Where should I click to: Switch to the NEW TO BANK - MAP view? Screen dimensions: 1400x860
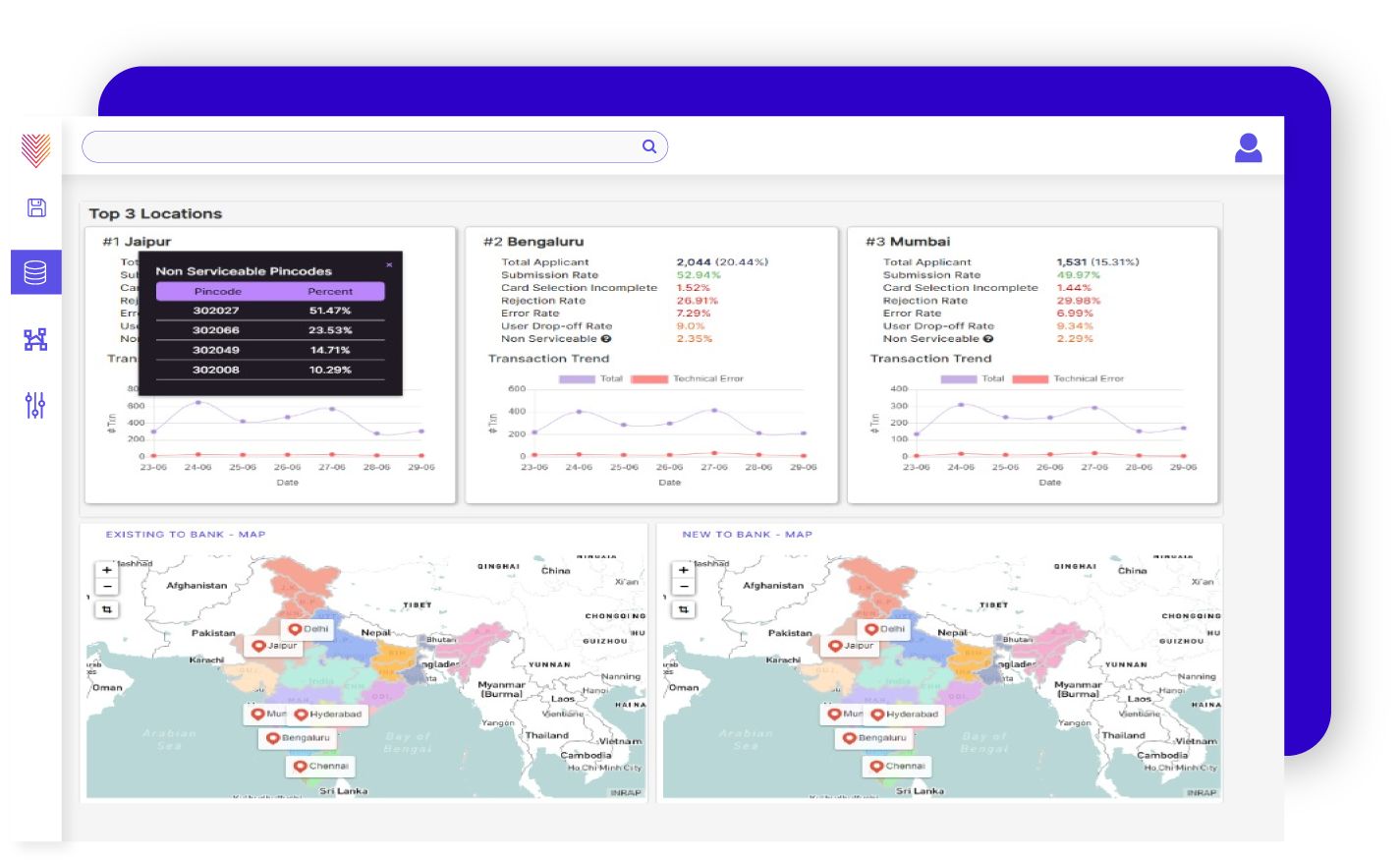point(748,534)
